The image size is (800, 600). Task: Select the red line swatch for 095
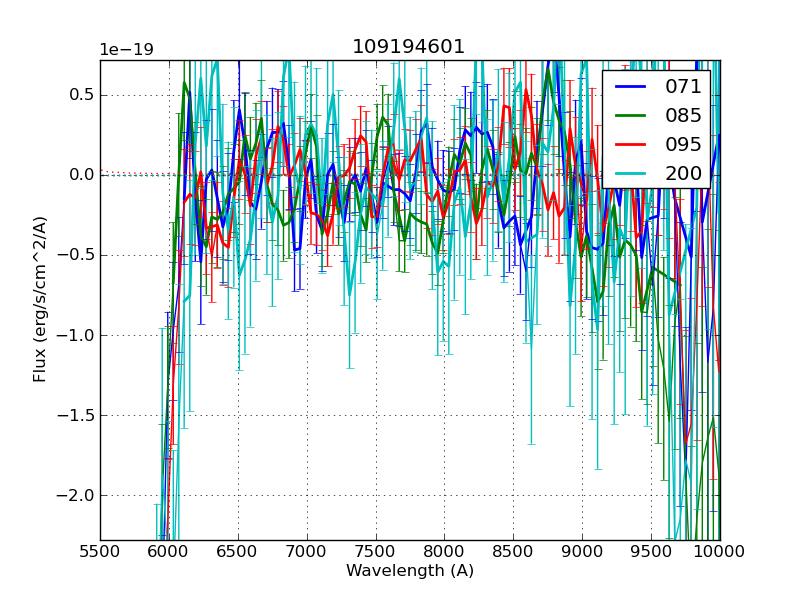(630, 144)
